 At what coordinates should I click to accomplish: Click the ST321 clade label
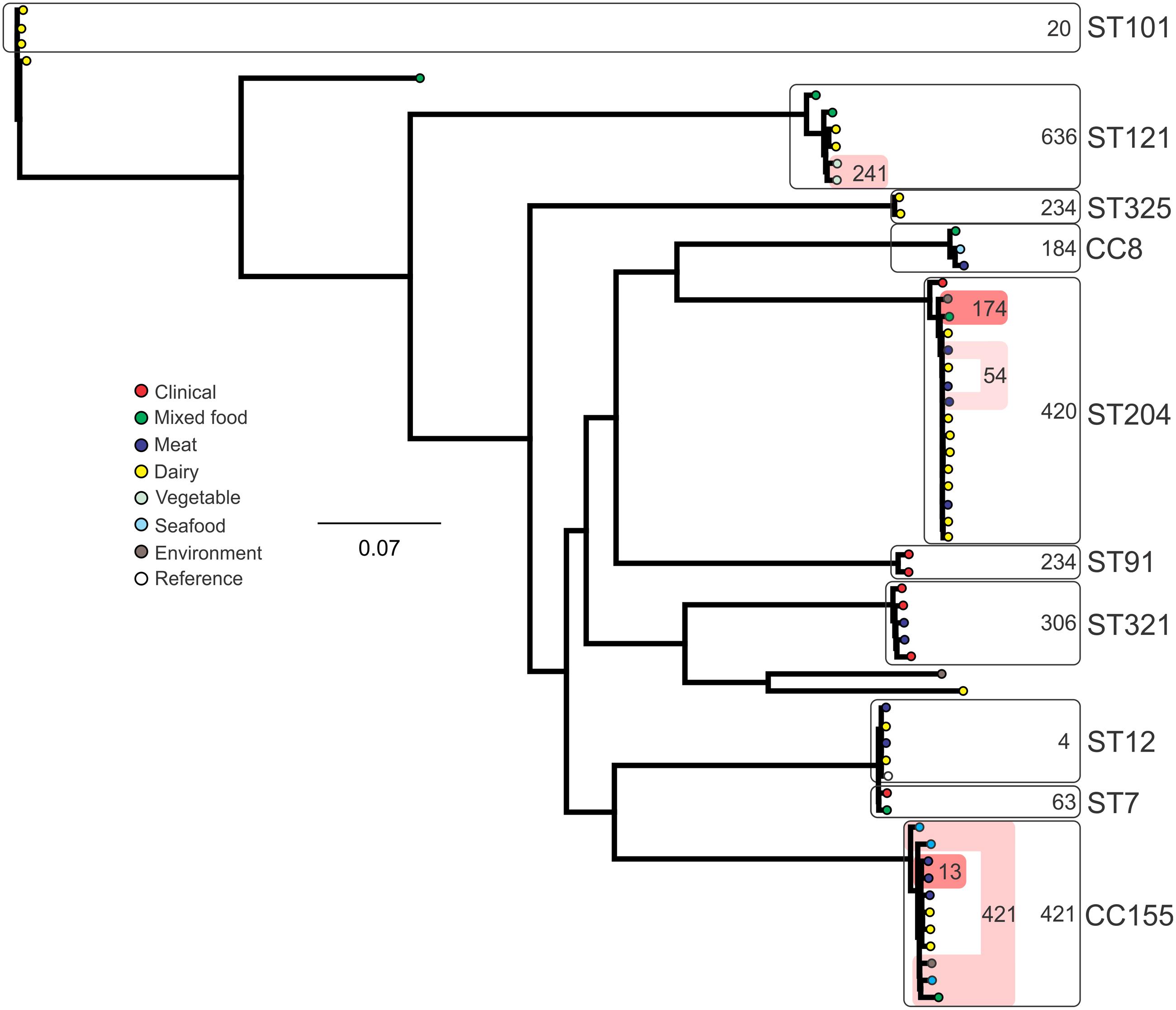[1129, 625]
